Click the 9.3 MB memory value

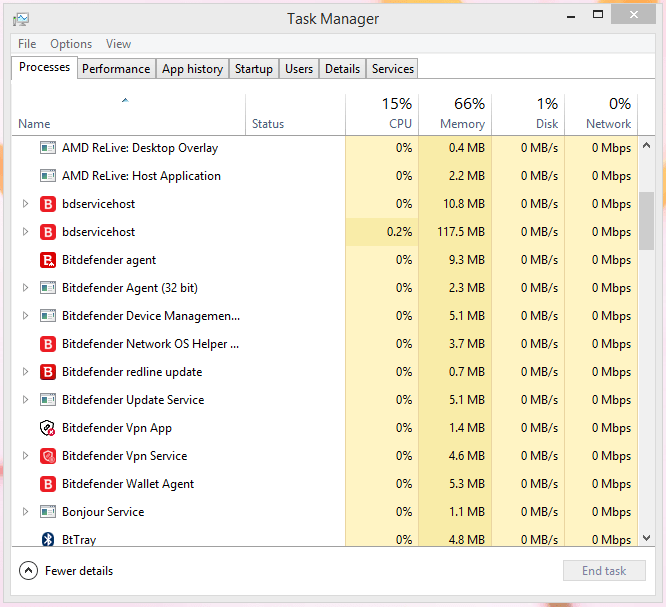[x=467, y=260]
